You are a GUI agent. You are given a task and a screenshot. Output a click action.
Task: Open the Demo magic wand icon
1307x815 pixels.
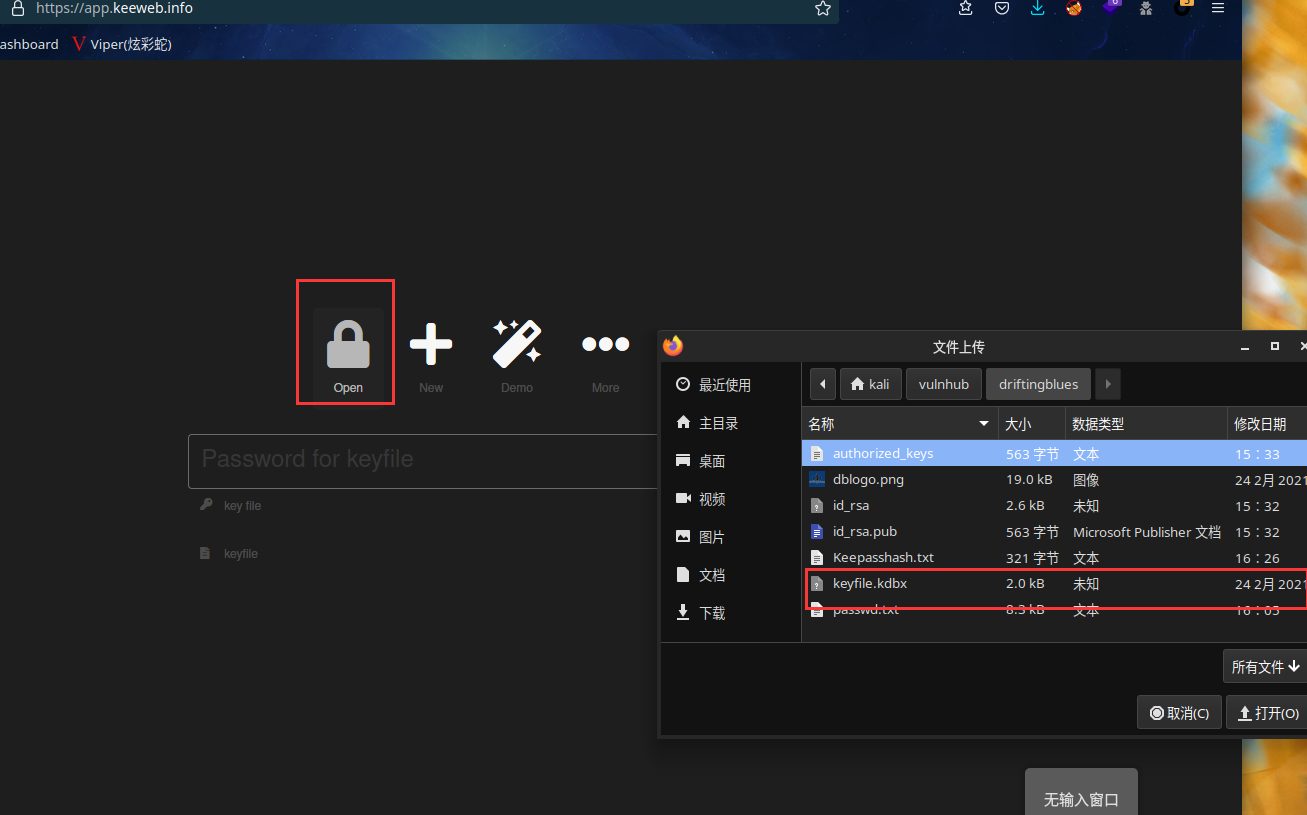517,343
